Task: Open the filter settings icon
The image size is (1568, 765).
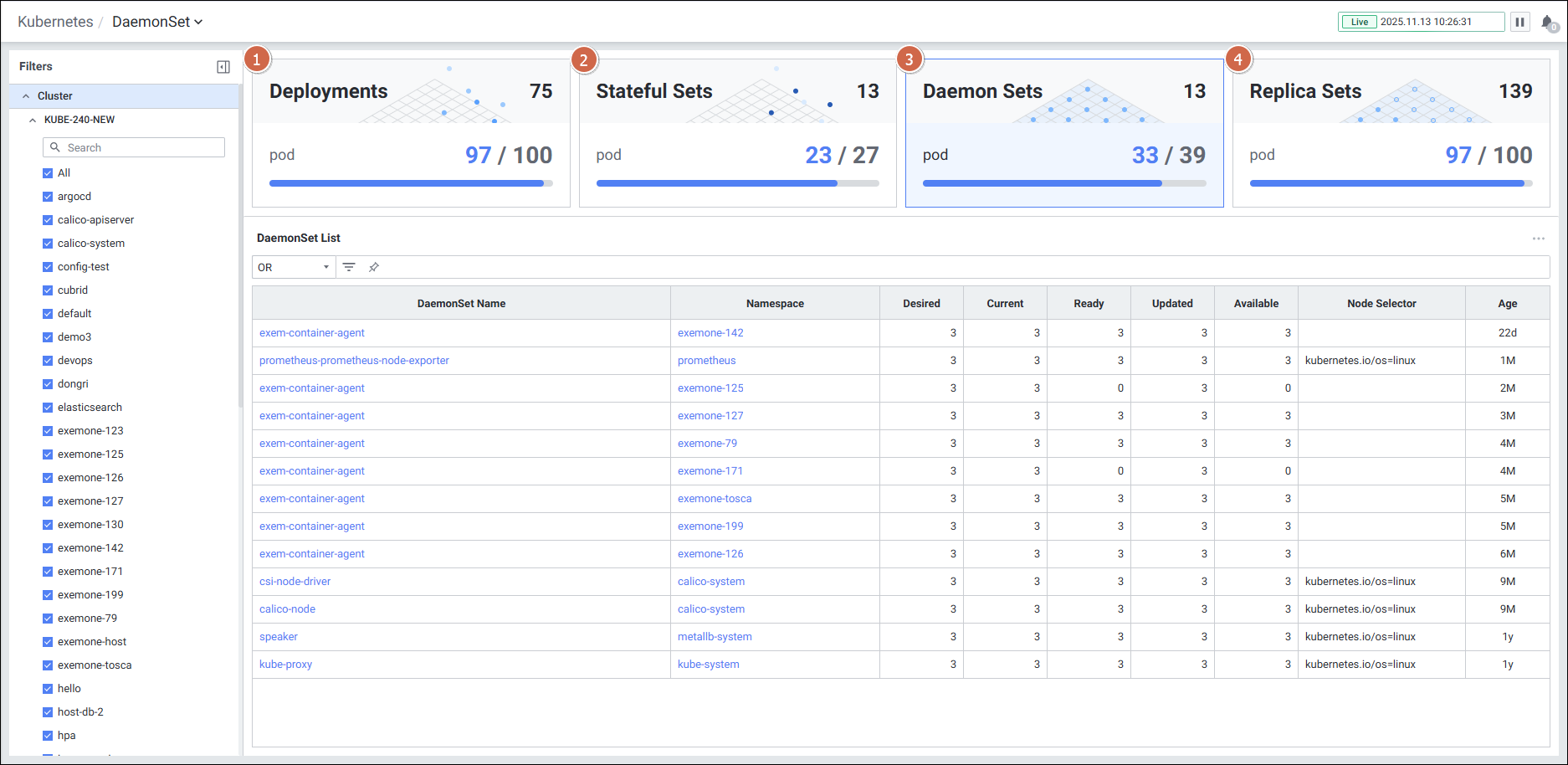Action: 349,267
